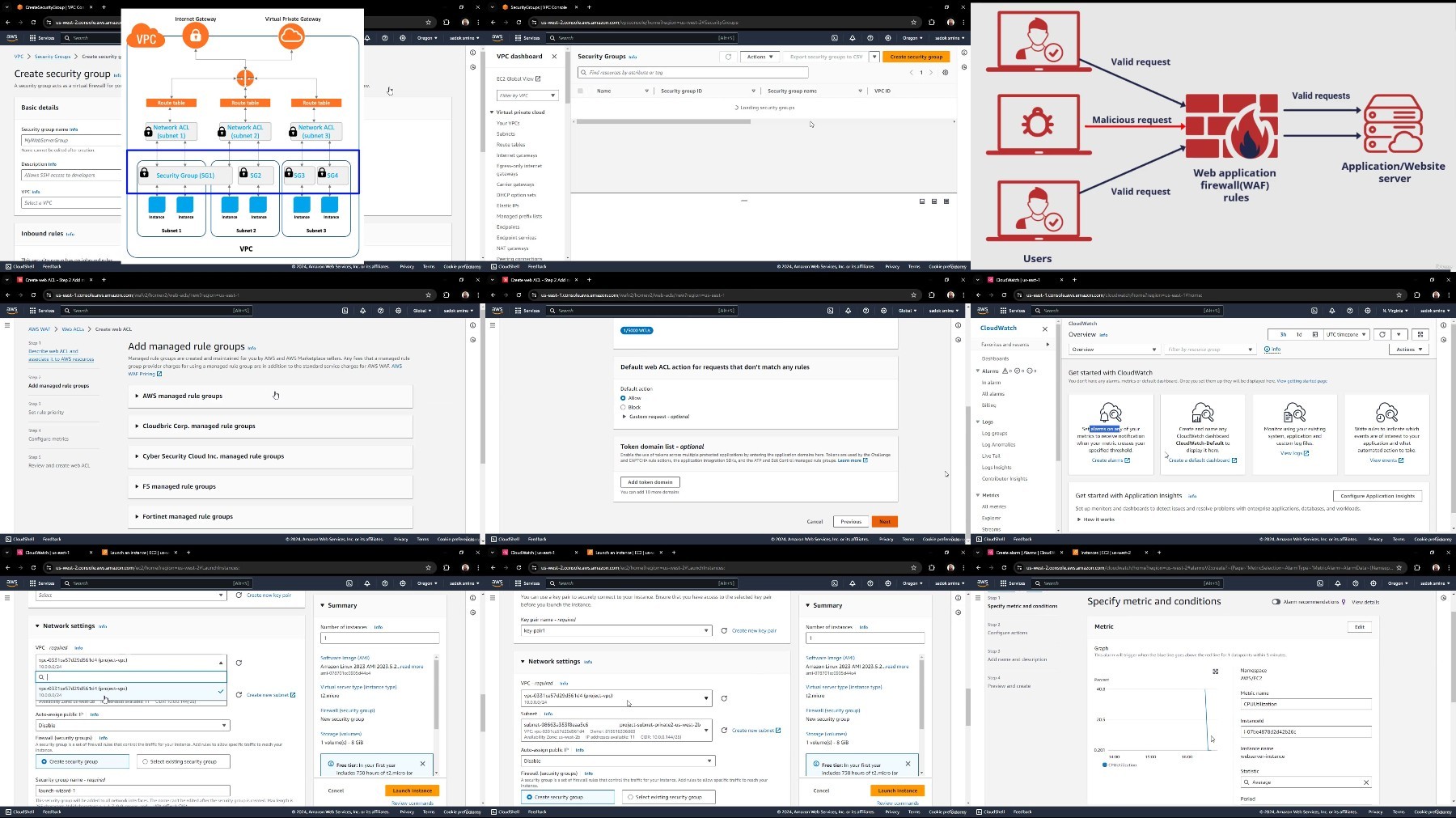The height and width of the screenshot is (818, 1456).
Task: Click refresh icon beside key-pair1 dropdown
Action: click(x=724, y=630)
